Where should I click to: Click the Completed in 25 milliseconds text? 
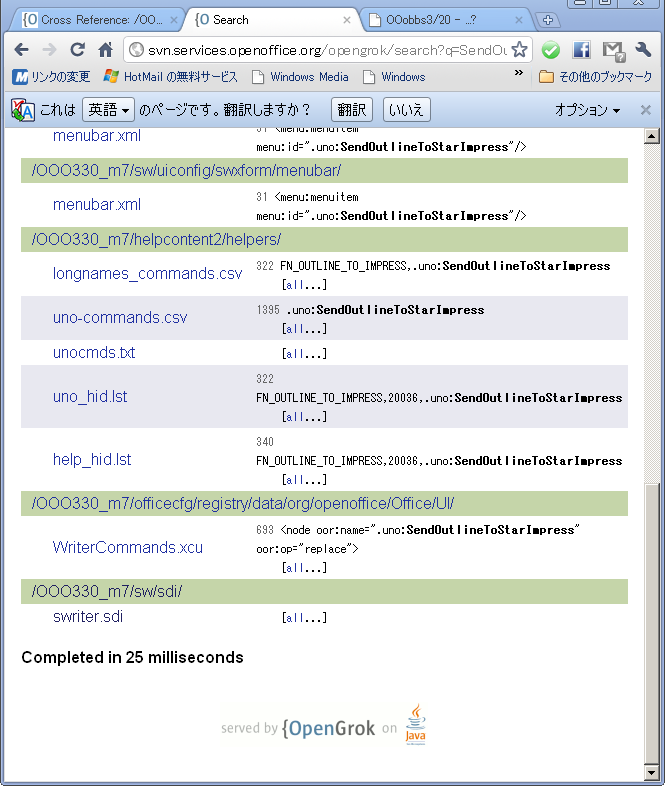(x=132, y=657)
